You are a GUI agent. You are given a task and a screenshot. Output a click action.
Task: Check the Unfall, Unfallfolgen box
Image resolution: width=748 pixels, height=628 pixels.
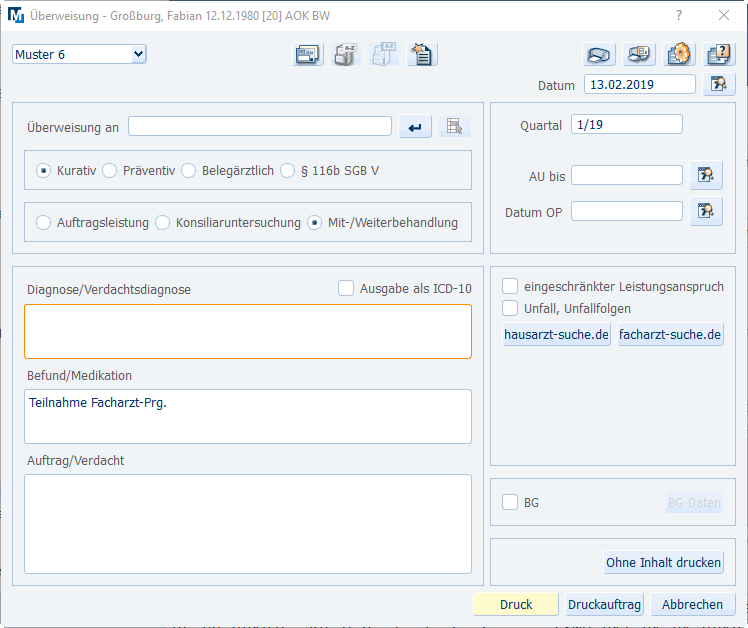coord(510,308)
